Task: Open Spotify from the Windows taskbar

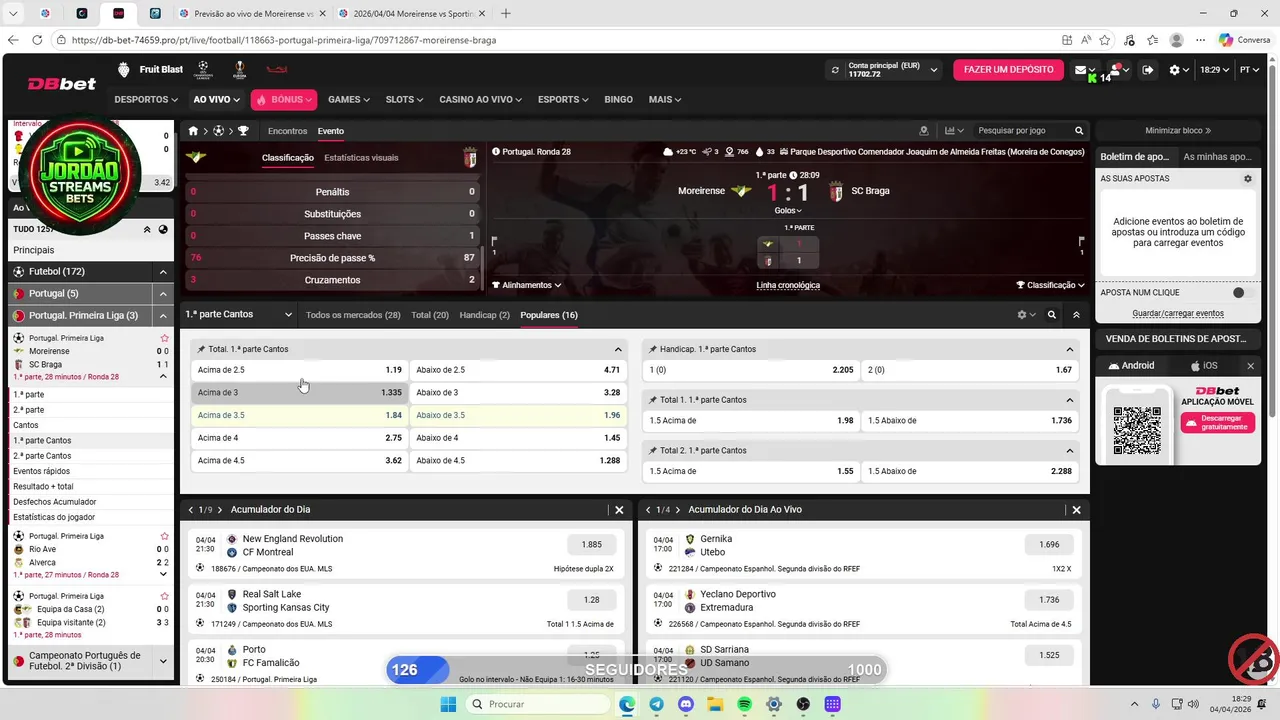Action: click(744, 705)
